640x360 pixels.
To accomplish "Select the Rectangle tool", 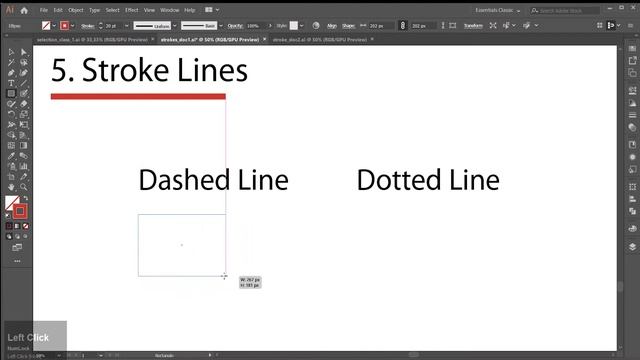I will [11, 93].
